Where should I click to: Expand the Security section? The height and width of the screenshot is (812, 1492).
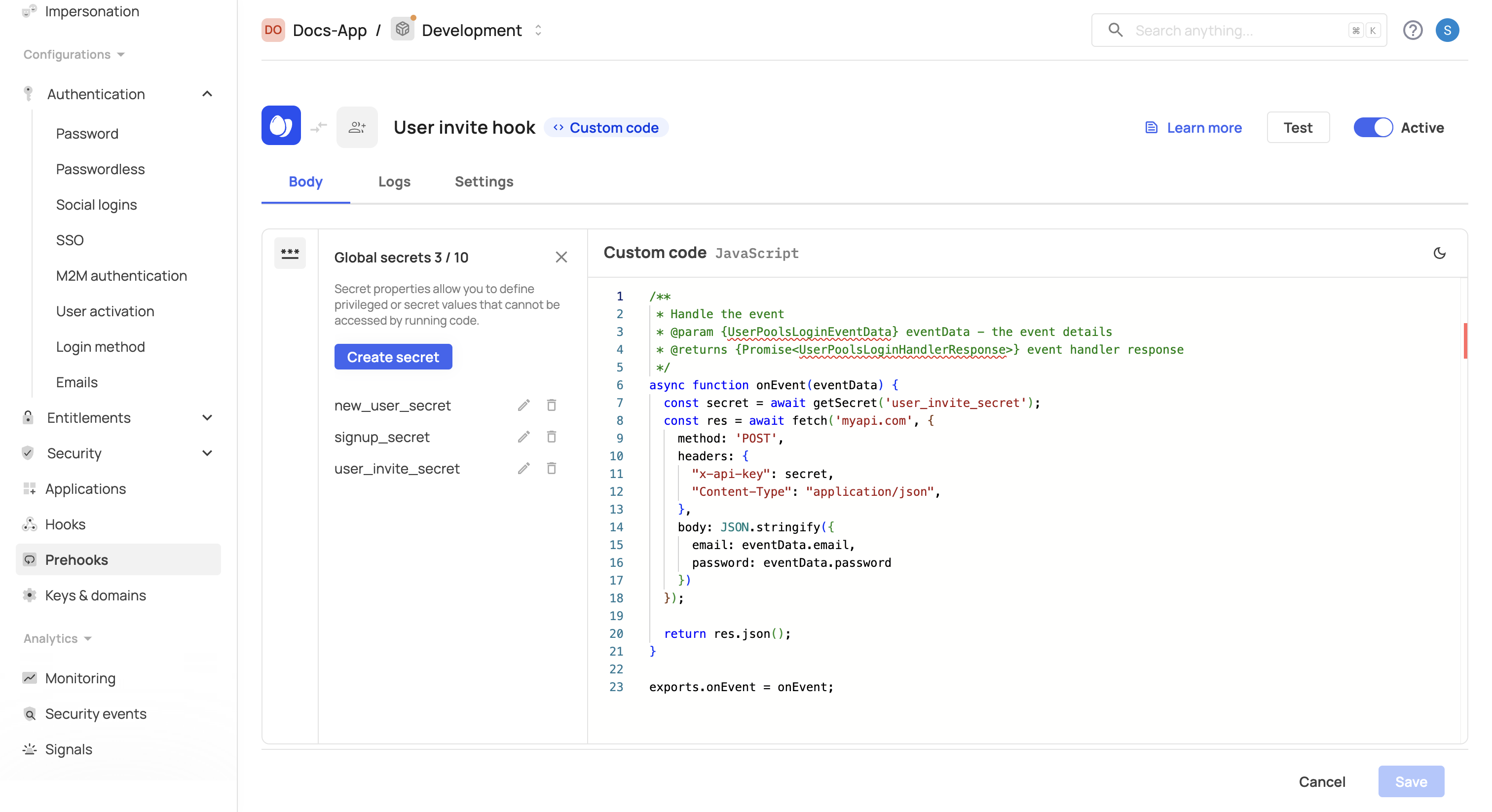(207, 453)
